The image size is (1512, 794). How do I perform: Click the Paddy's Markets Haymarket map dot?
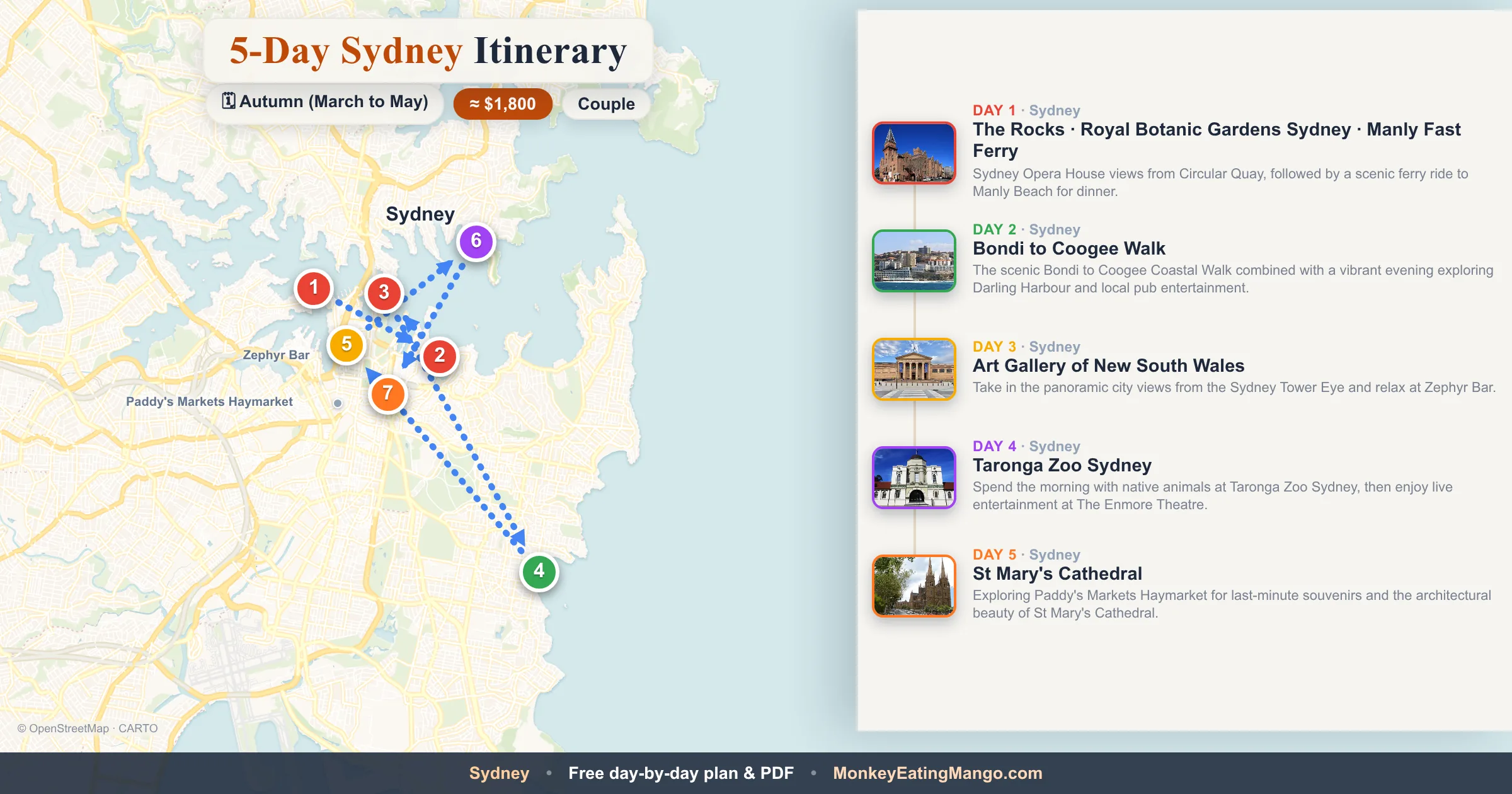[338, 403]
